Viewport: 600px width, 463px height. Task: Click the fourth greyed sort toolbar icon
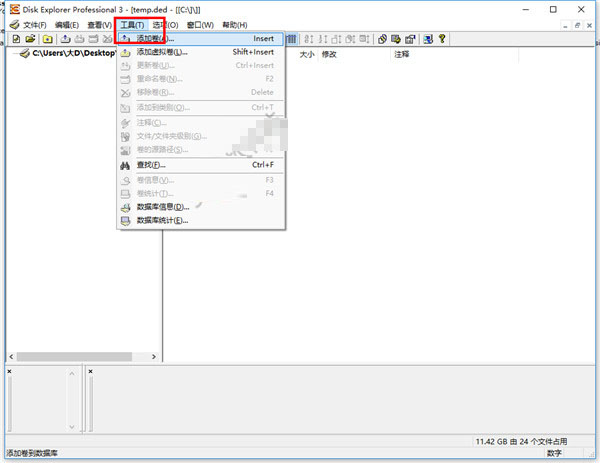click(350, 39)
